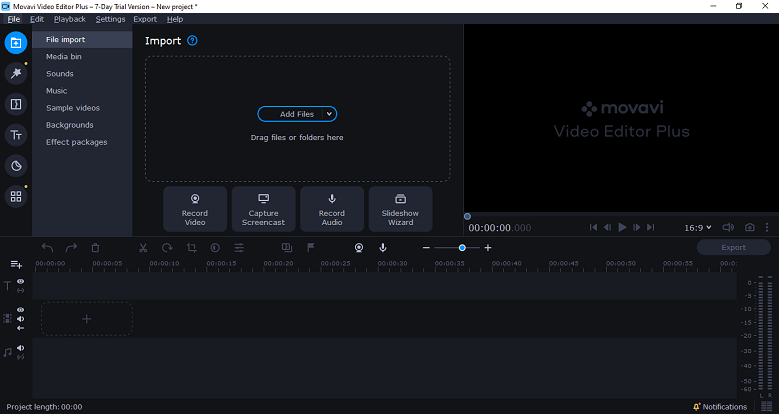Rotate clip using the rotate icon
The height and width of the screenshot is (414, 779).
(x=167, y=248)
